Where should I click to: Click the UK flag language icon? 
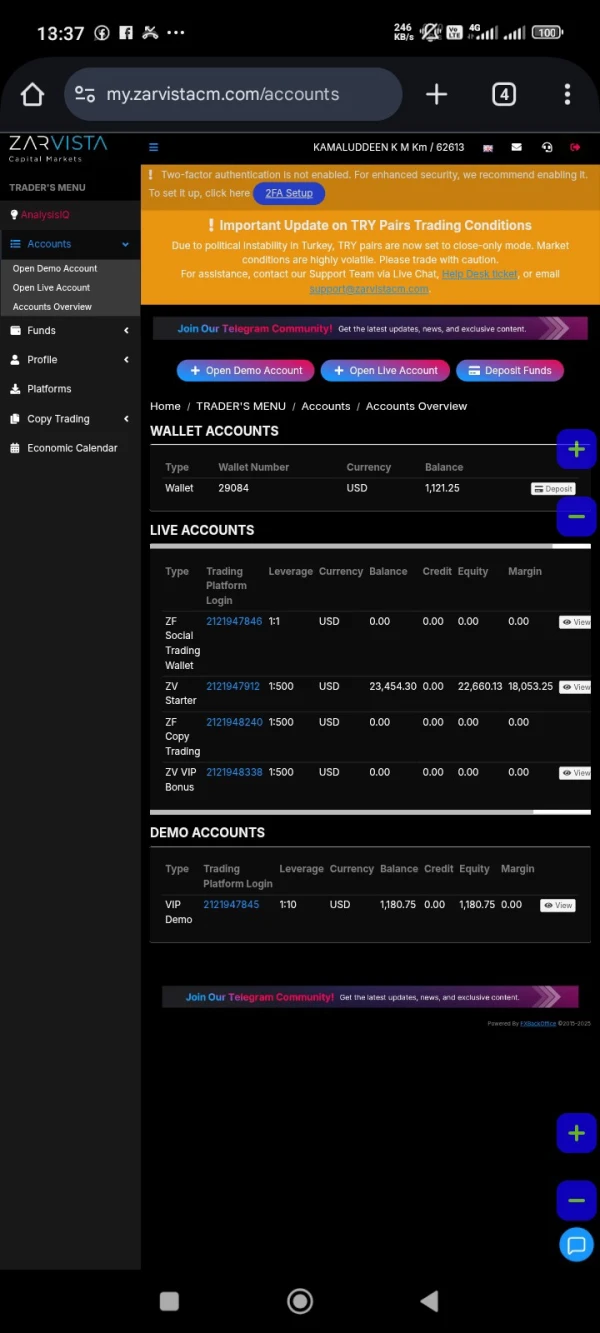coord(488,148)
